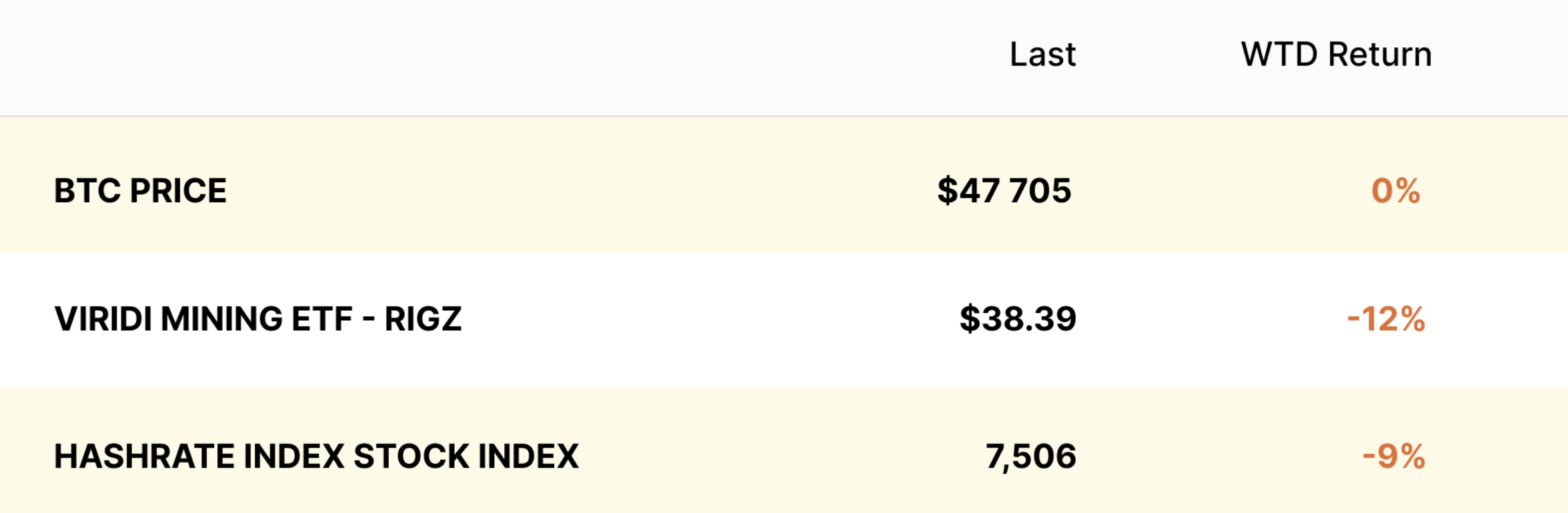Click the word Return in the header
1568x513 pixels.
[x=1380, y=54]
